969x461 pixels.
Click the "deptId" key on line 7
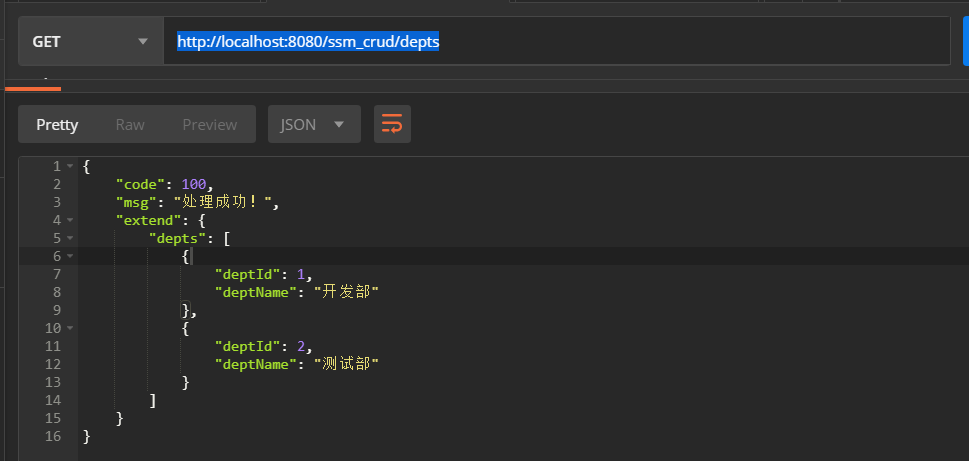pyautogui.click(x=248, y=274)
